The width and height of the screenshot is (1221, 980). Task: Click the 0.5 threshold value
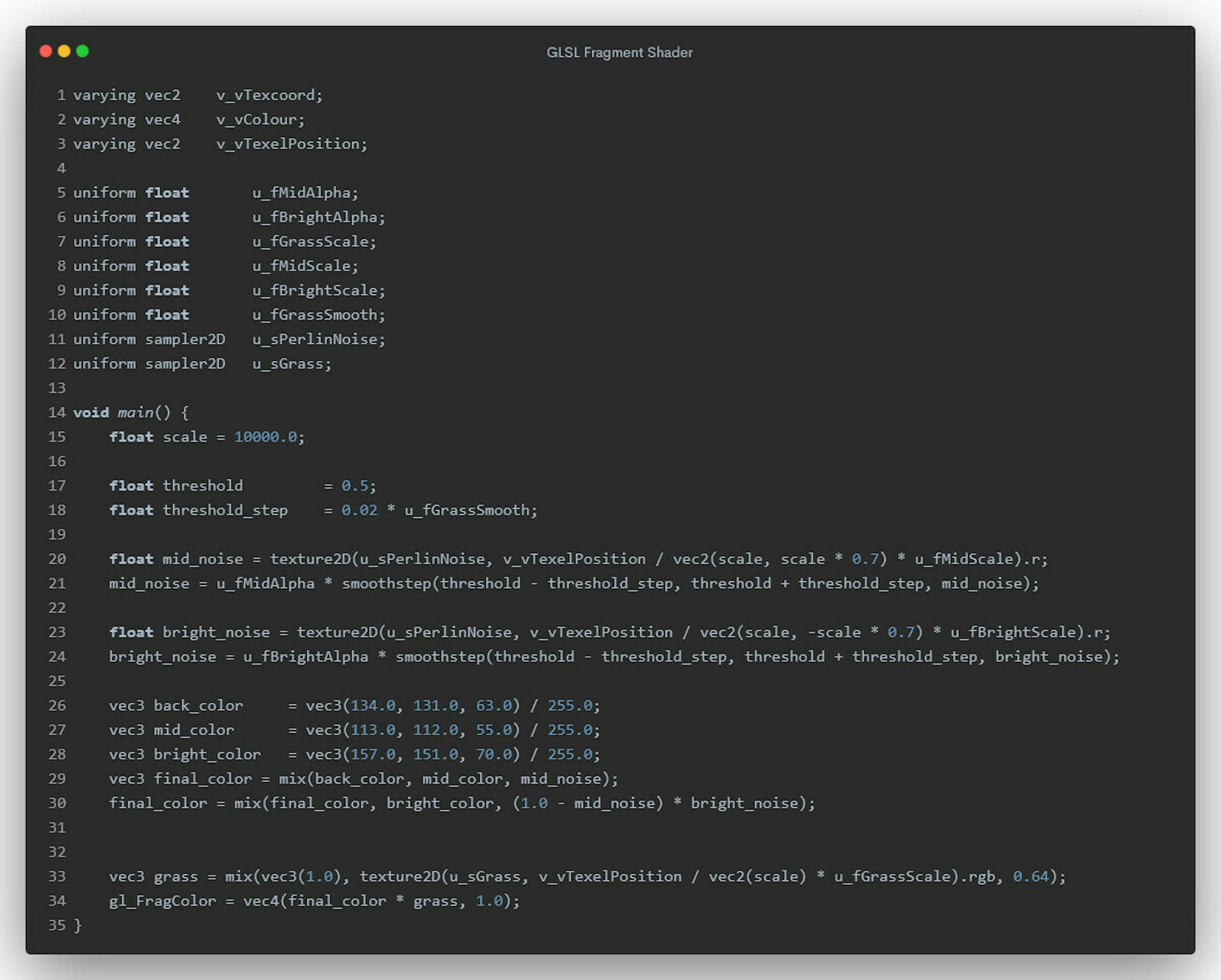[355, 486]
